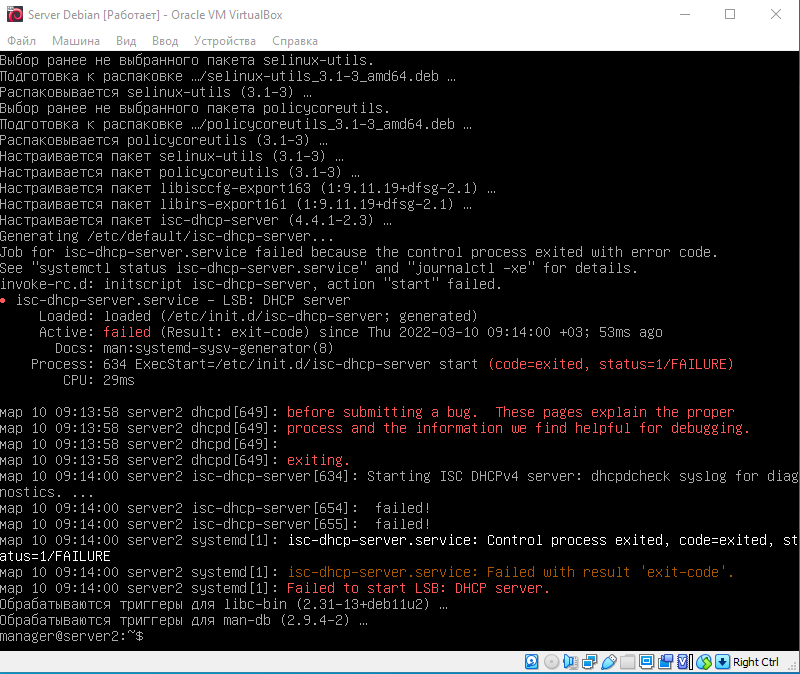Screen dimensions: 800x674
Task: Click the Right Ctrl host key label
Action: pos(756,662)
